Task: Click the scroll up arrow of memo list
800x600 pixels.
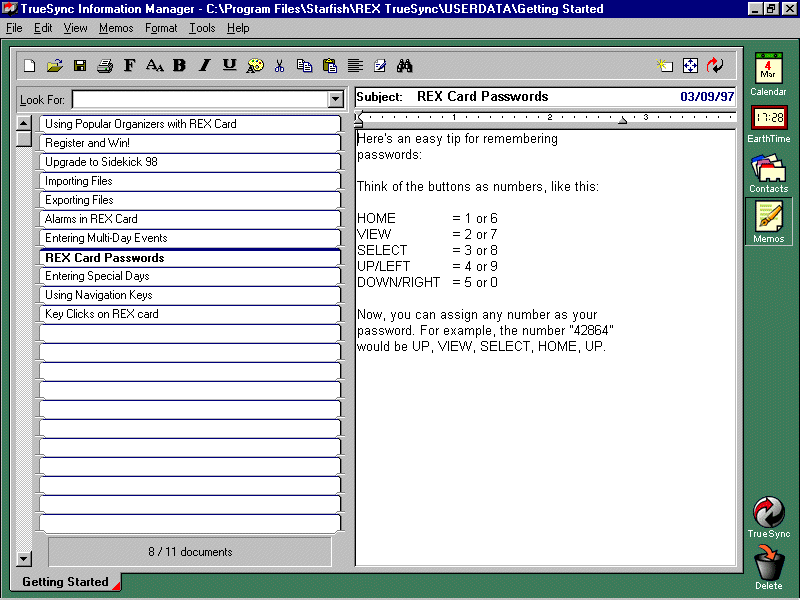Action: tap(24, 123)
